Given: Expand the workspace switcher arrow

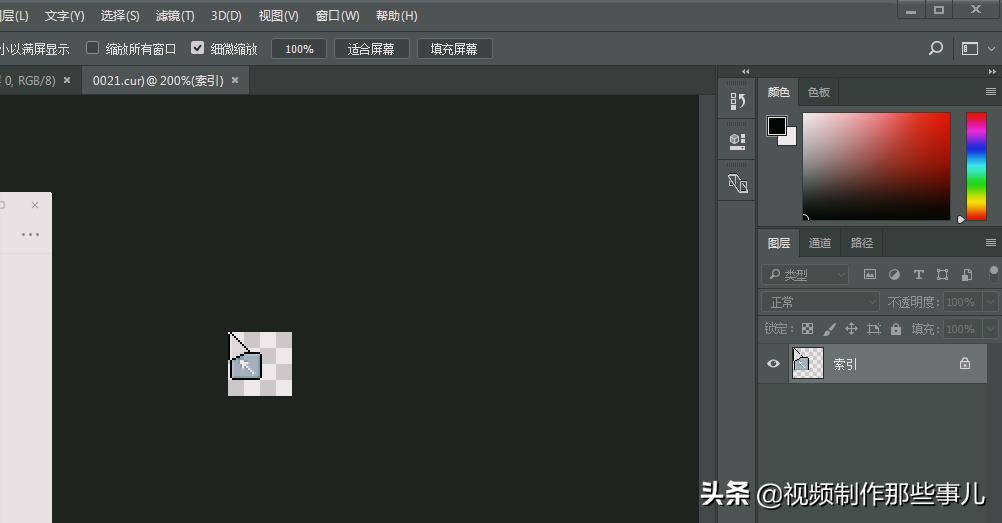Looking at the screenshot, I should pyautogui.click(x=991, y=49).
